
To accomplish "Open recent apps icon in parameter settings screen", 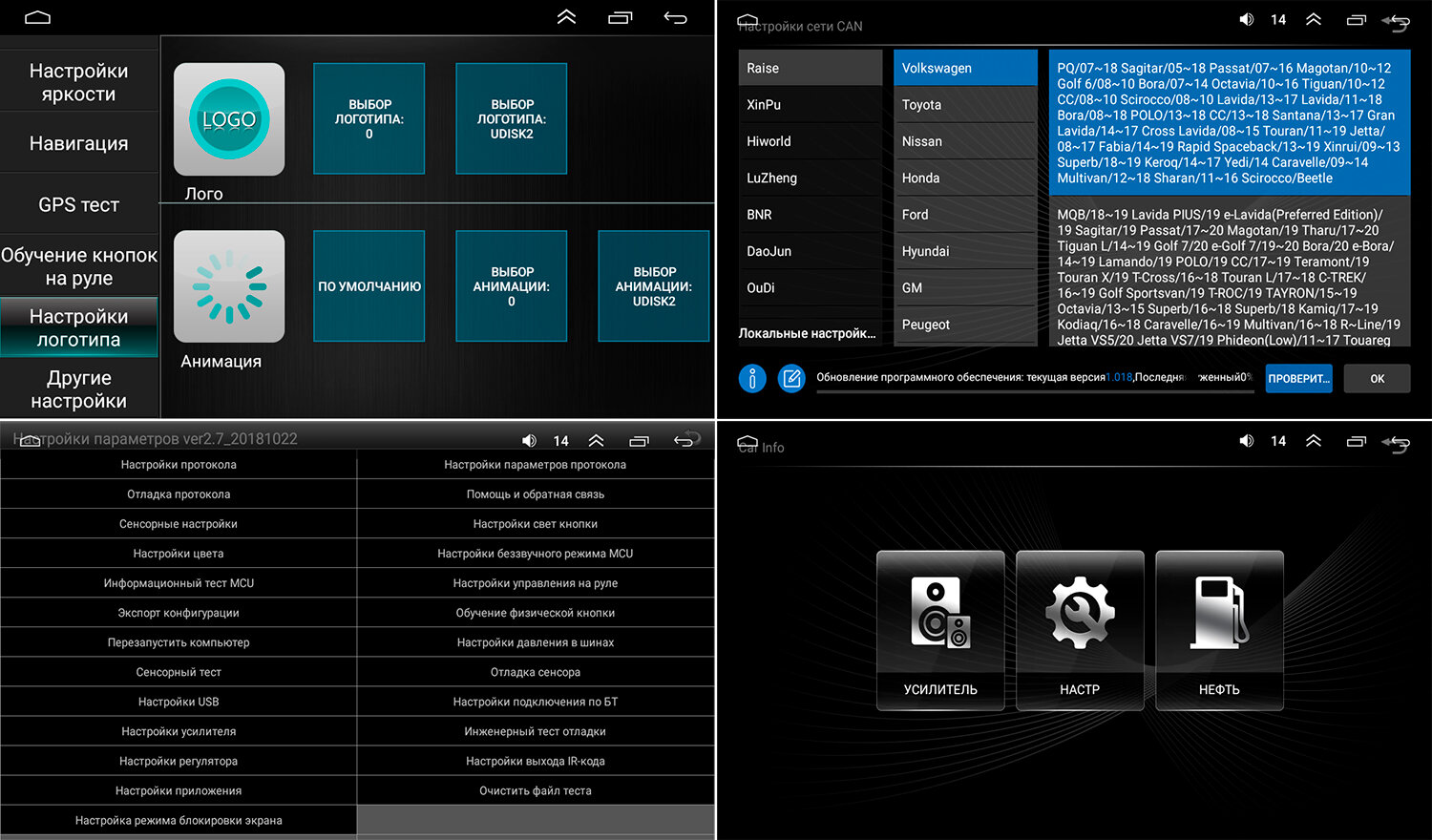I will (x=639, y=440).
